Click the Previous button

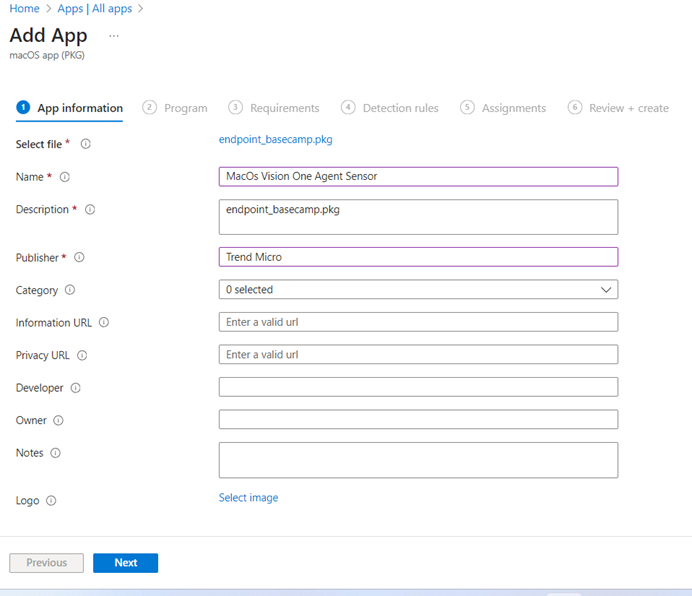[46, 563]
